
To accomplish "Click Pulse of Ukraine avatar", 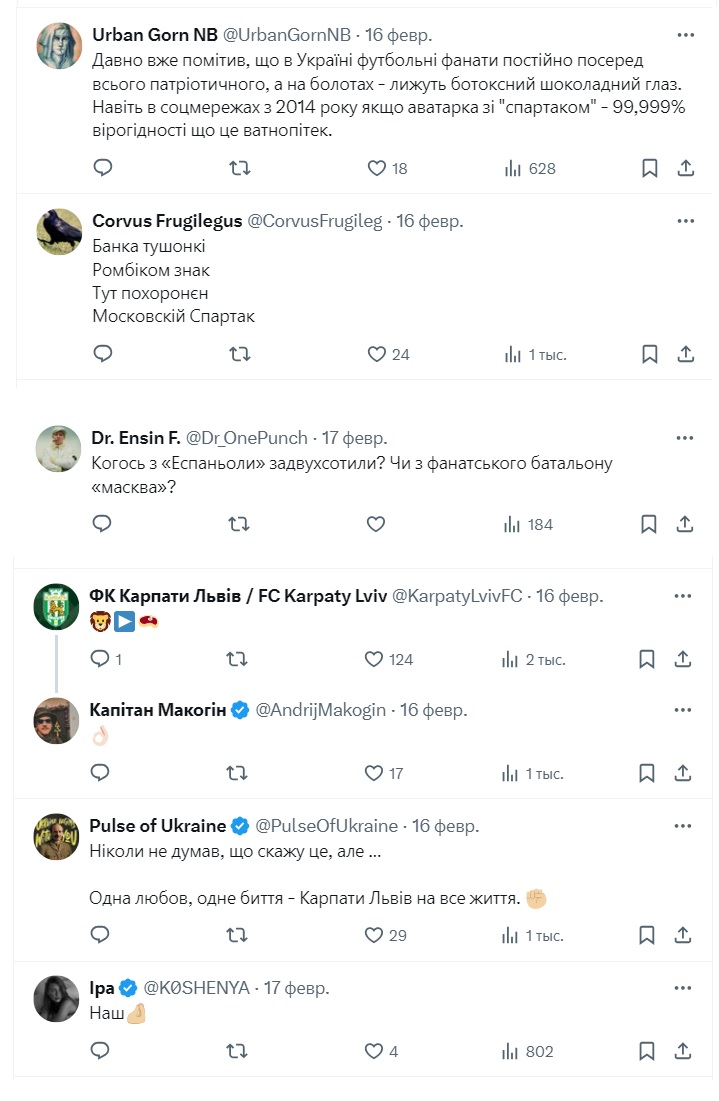I will (56, 837).
